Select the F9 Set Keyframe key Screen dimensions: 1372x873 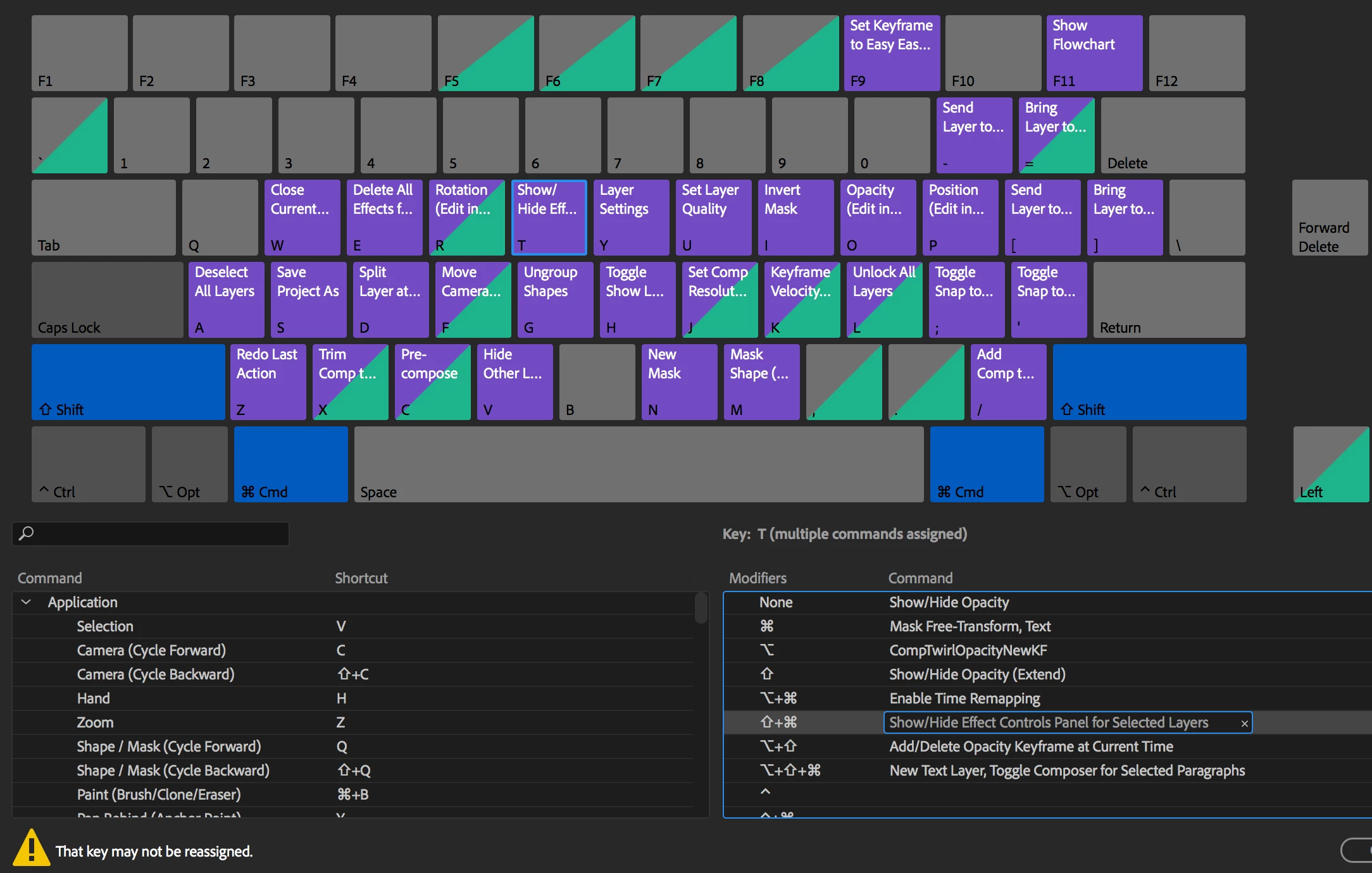891,53
